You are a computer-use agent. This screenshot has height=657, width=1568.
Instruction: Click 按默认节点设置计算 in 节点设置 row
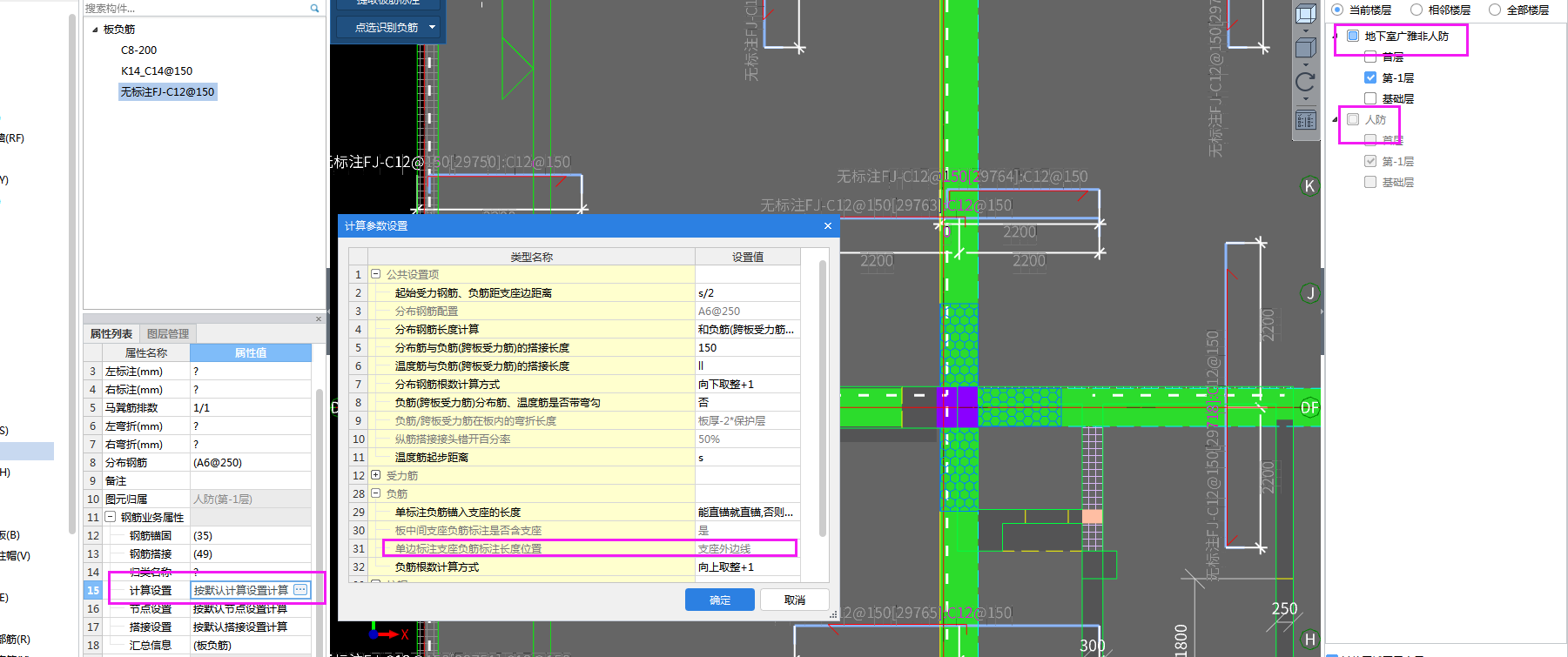pyautogui.click(x=251, y=608)
